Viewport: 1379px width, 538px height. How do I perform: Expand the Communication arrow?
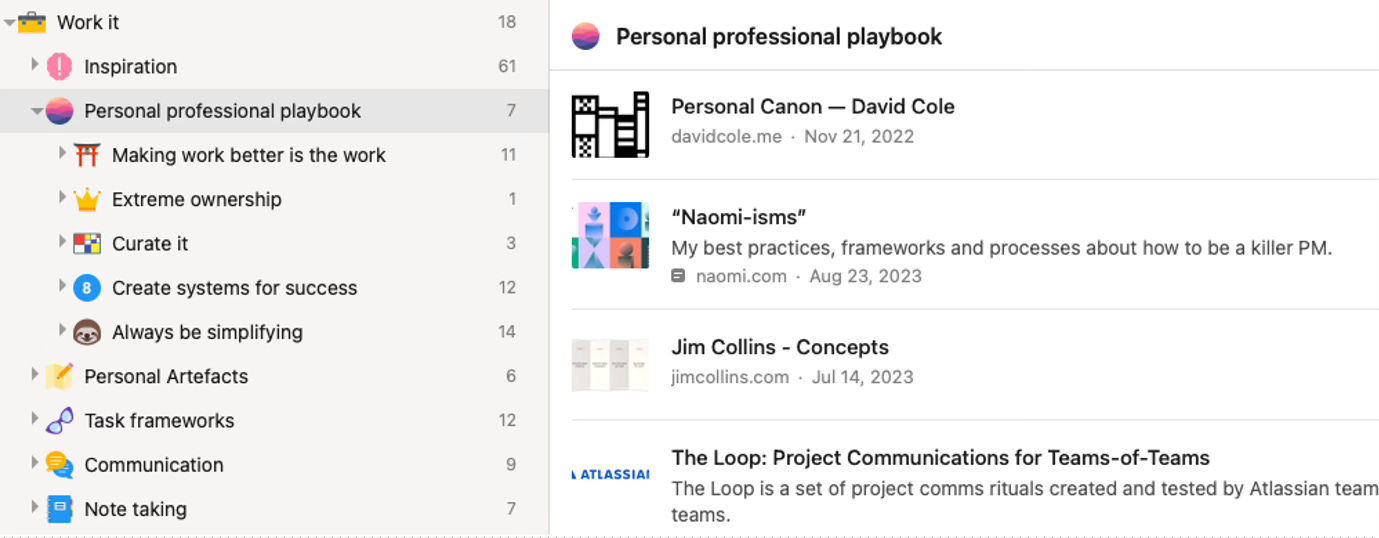pos(35,463)
